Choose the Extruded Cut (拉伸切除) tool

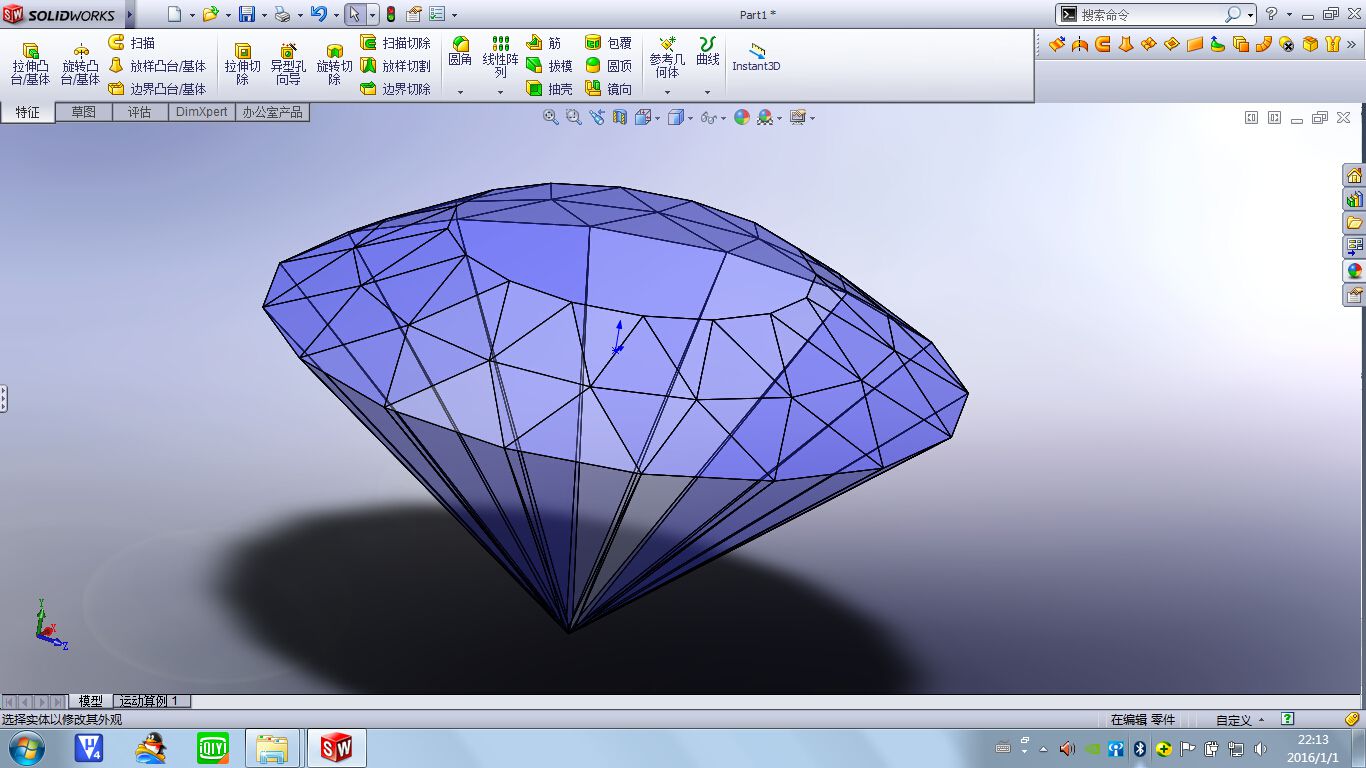pos(242,64)
